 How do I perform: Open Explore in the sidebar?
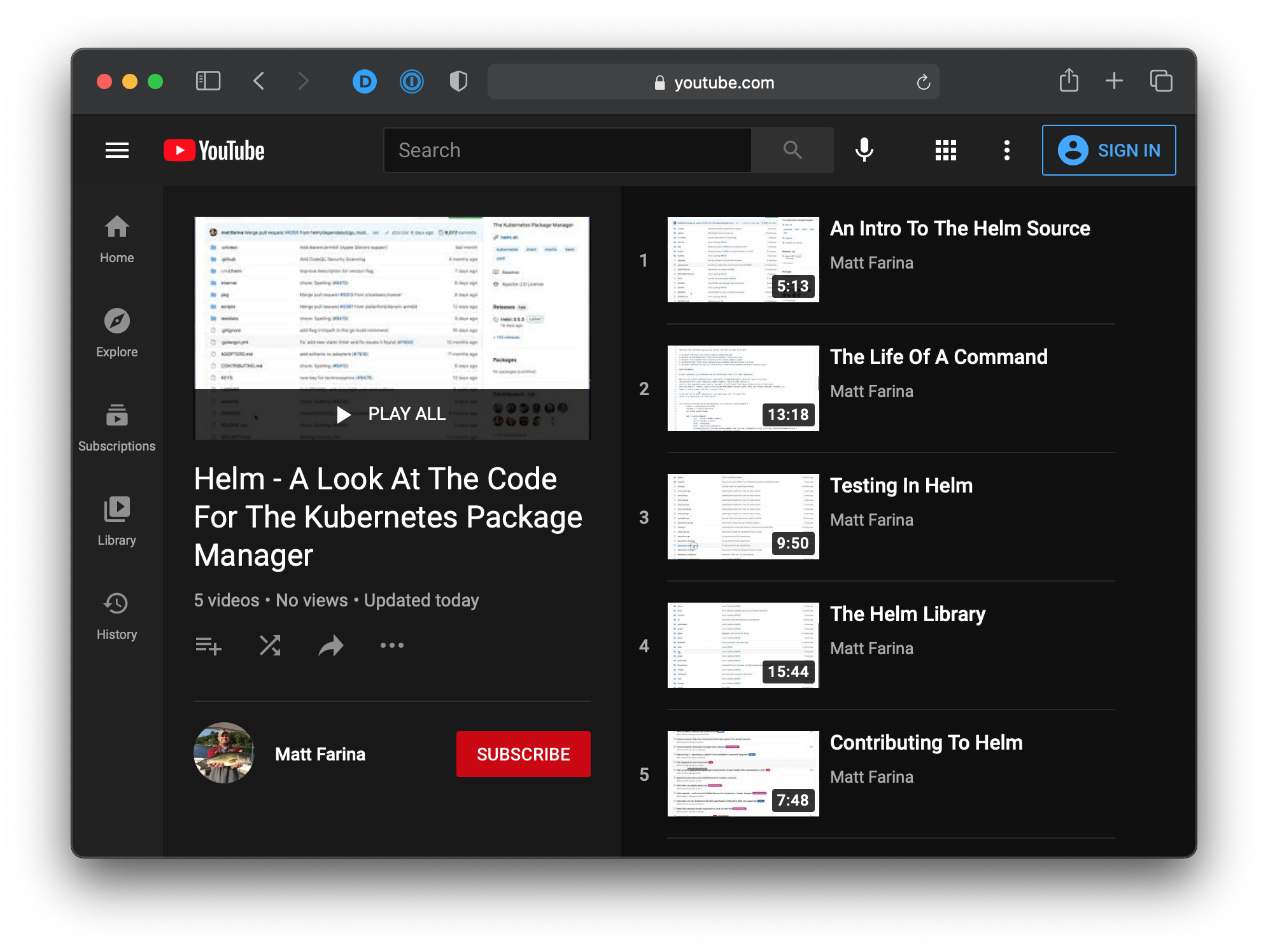coord(117,333)
